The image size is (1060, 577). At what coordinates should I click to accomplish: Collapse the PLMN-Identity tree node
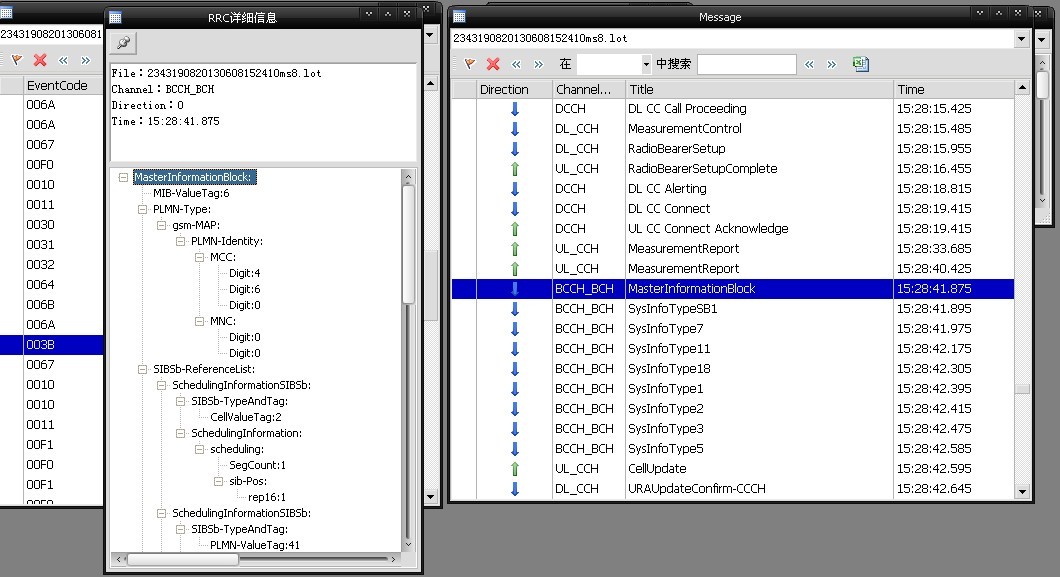tap(180, 241)
